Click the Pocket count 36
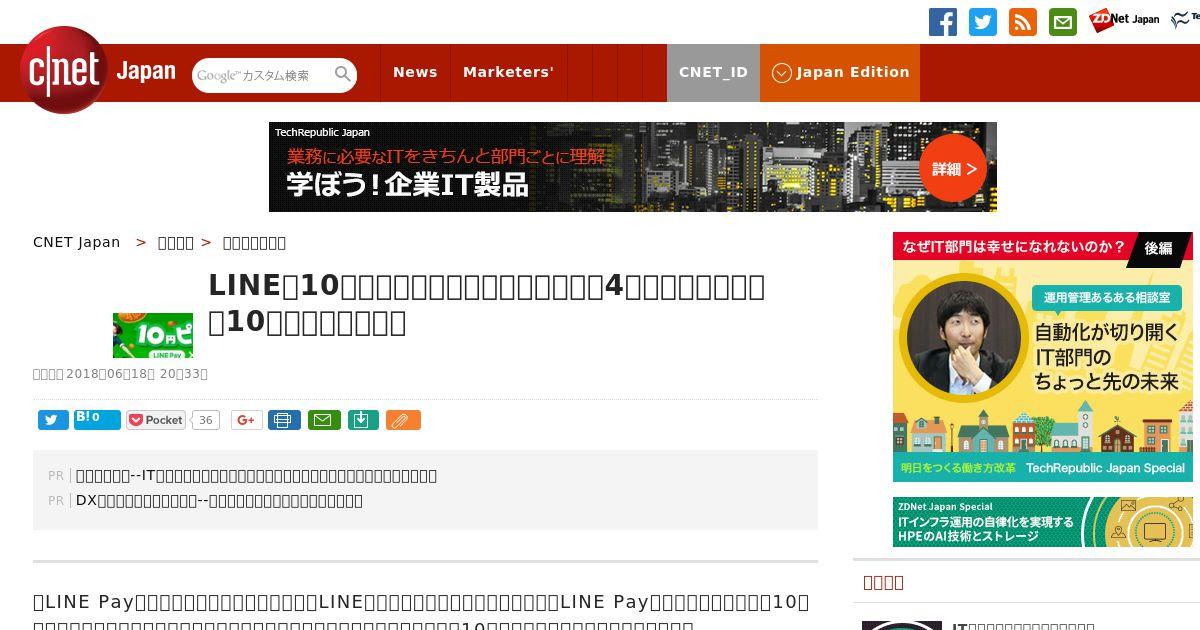 [205, 420]
